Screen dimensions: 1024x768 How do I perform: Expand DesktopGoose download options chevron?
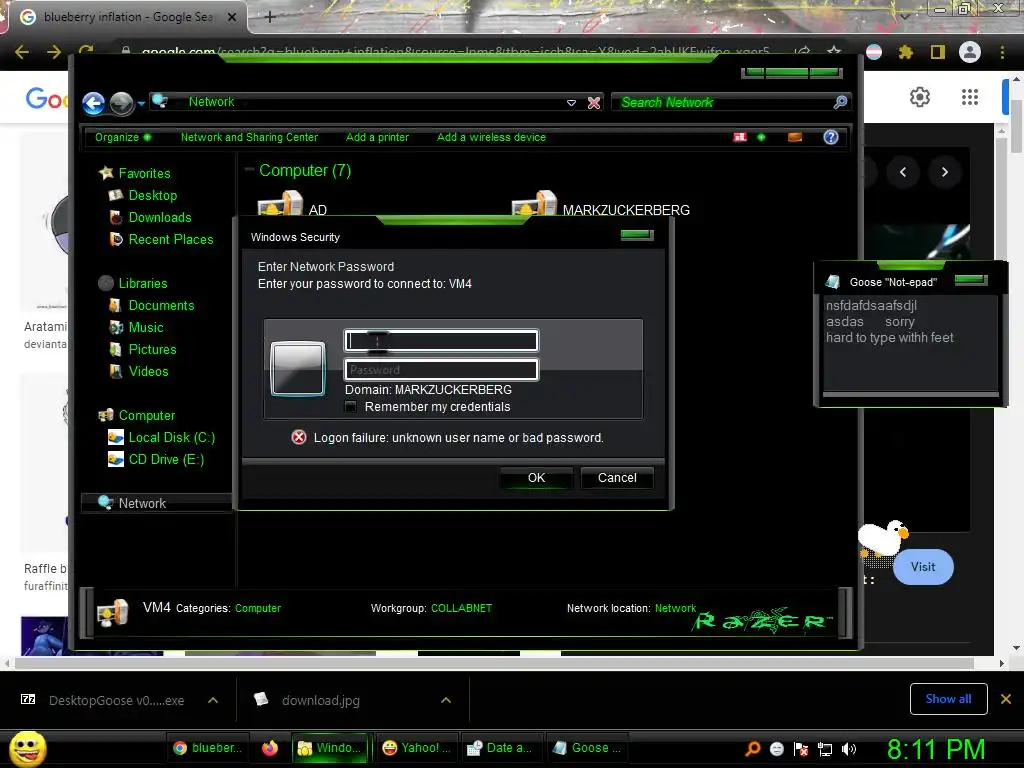(213, 700)
